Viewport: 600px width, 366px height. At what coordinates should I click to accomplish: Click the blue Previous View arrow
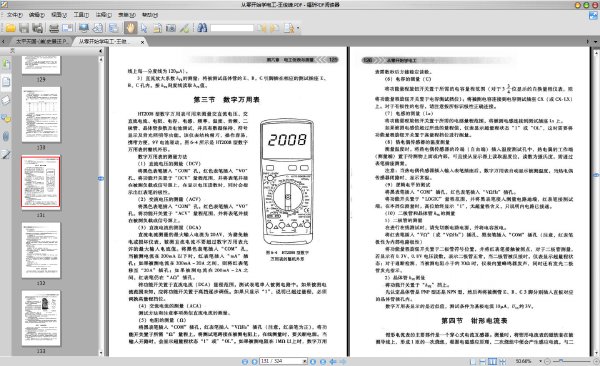pyautogui.click(x=333, y=361)
